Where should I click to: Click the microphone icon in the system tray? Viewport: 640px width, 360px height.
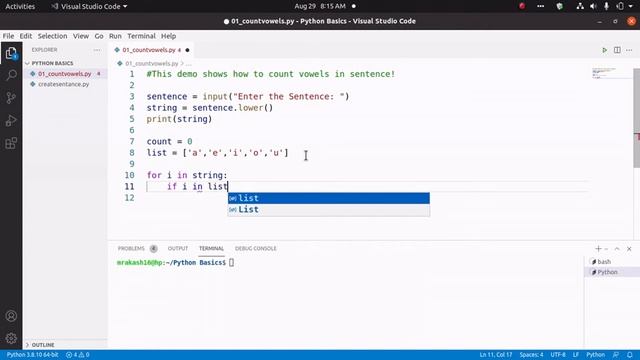tap(607, 6)
